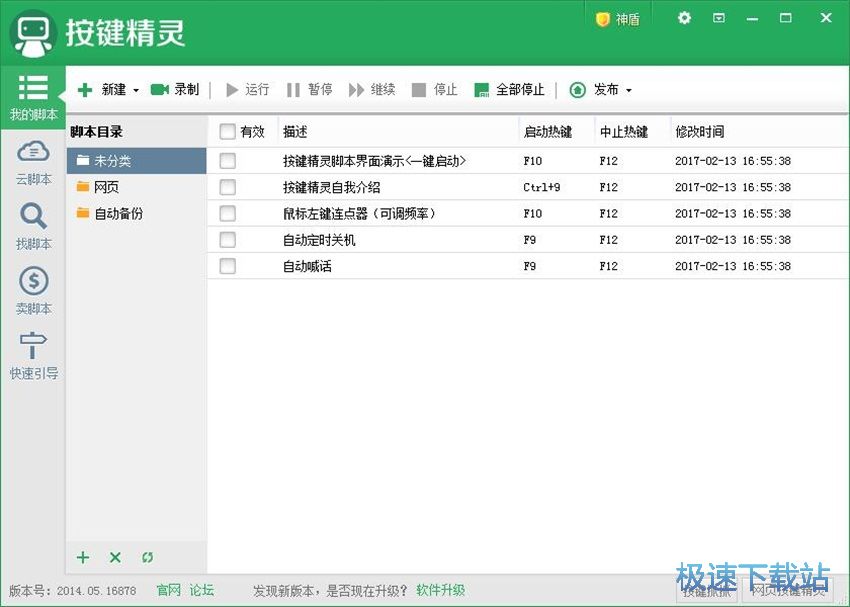Click F12 stop hotkey of 自动喊话

(x=608, y=266)
